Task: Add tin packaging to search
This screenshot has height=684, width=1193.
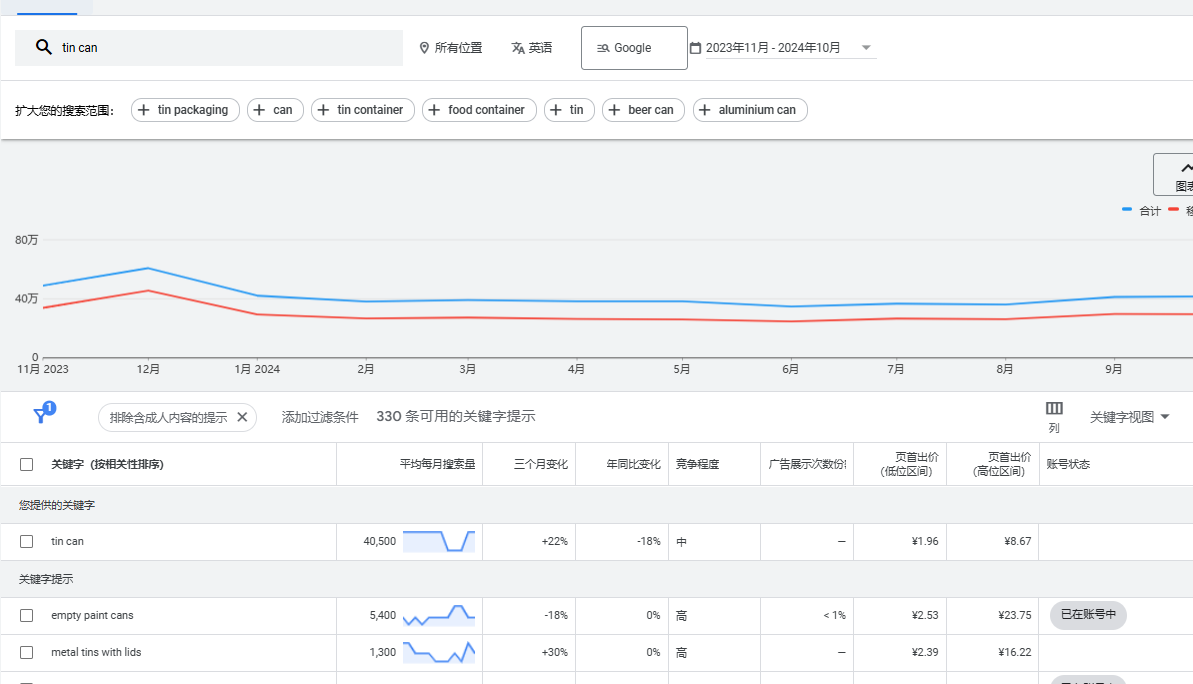Action: 186,110
